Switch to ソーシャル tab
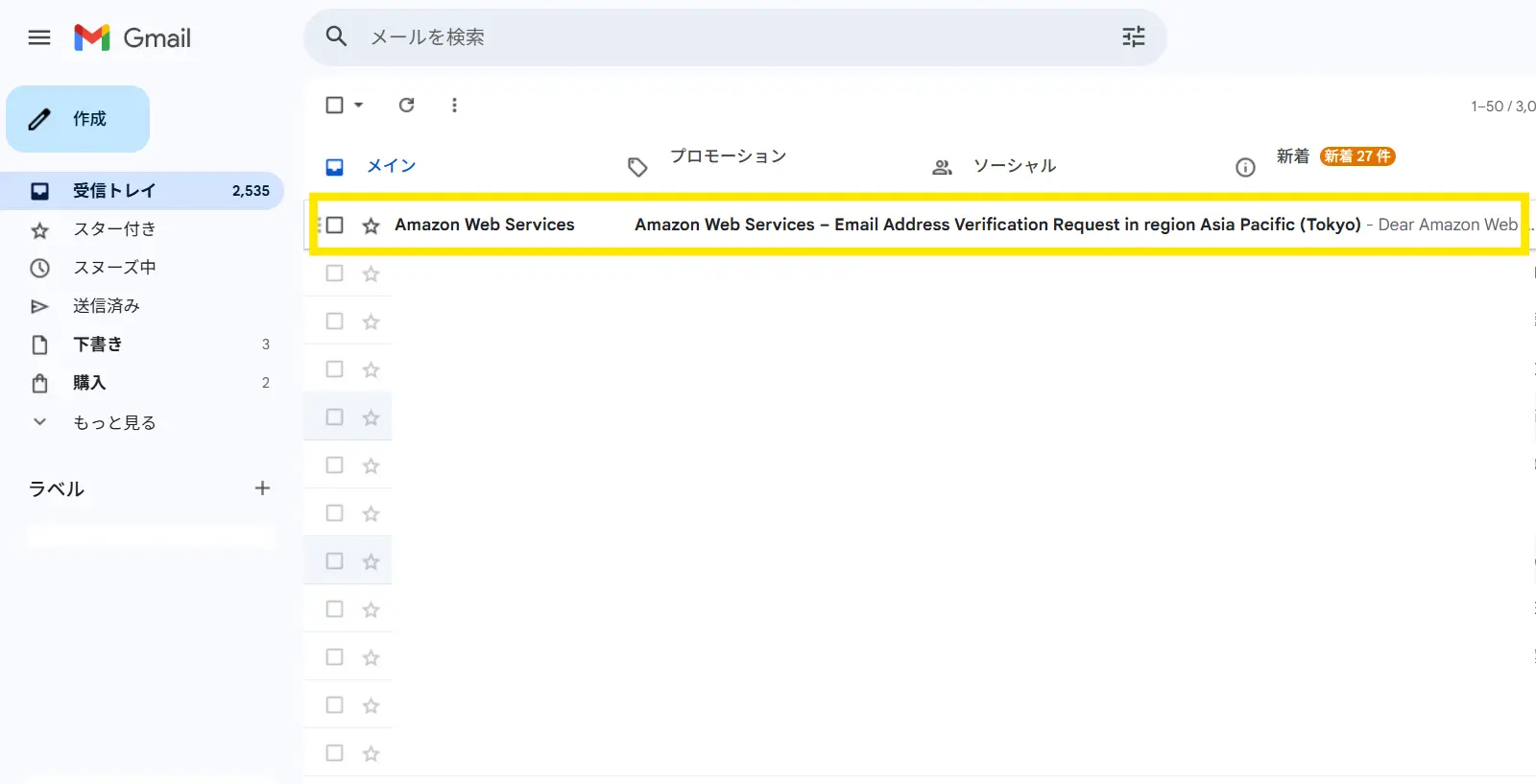The width and height of the screenshot is (1536, 784). 1014,166
